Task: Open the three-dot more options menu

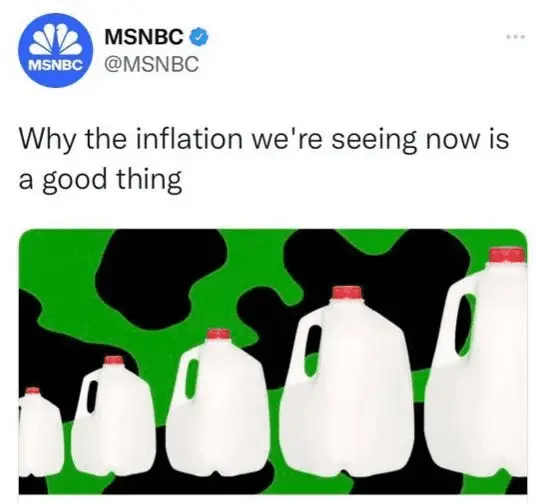Action: click(x=516, y=36)
